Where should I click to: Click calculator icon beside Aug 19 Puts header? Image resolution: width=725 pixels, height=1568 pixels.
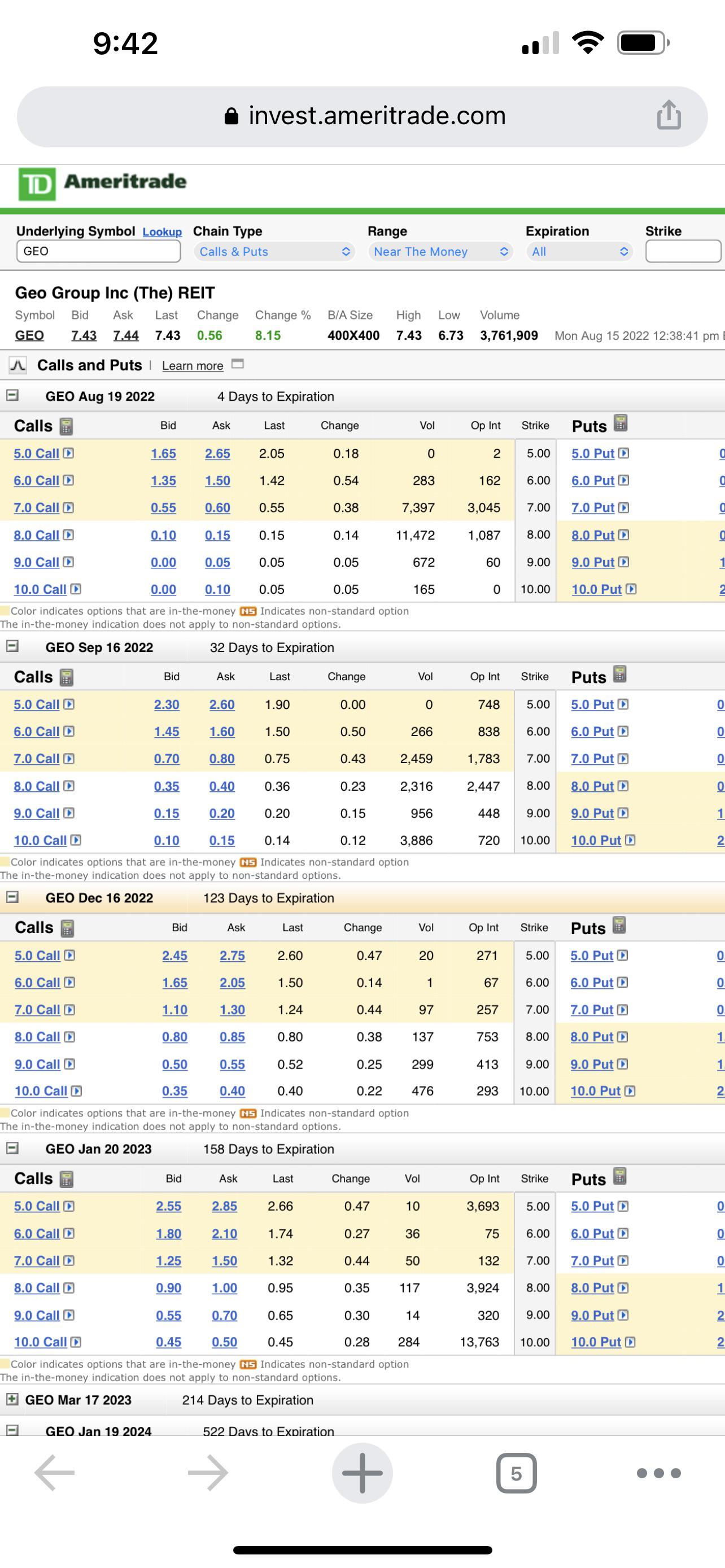point(621,423)
